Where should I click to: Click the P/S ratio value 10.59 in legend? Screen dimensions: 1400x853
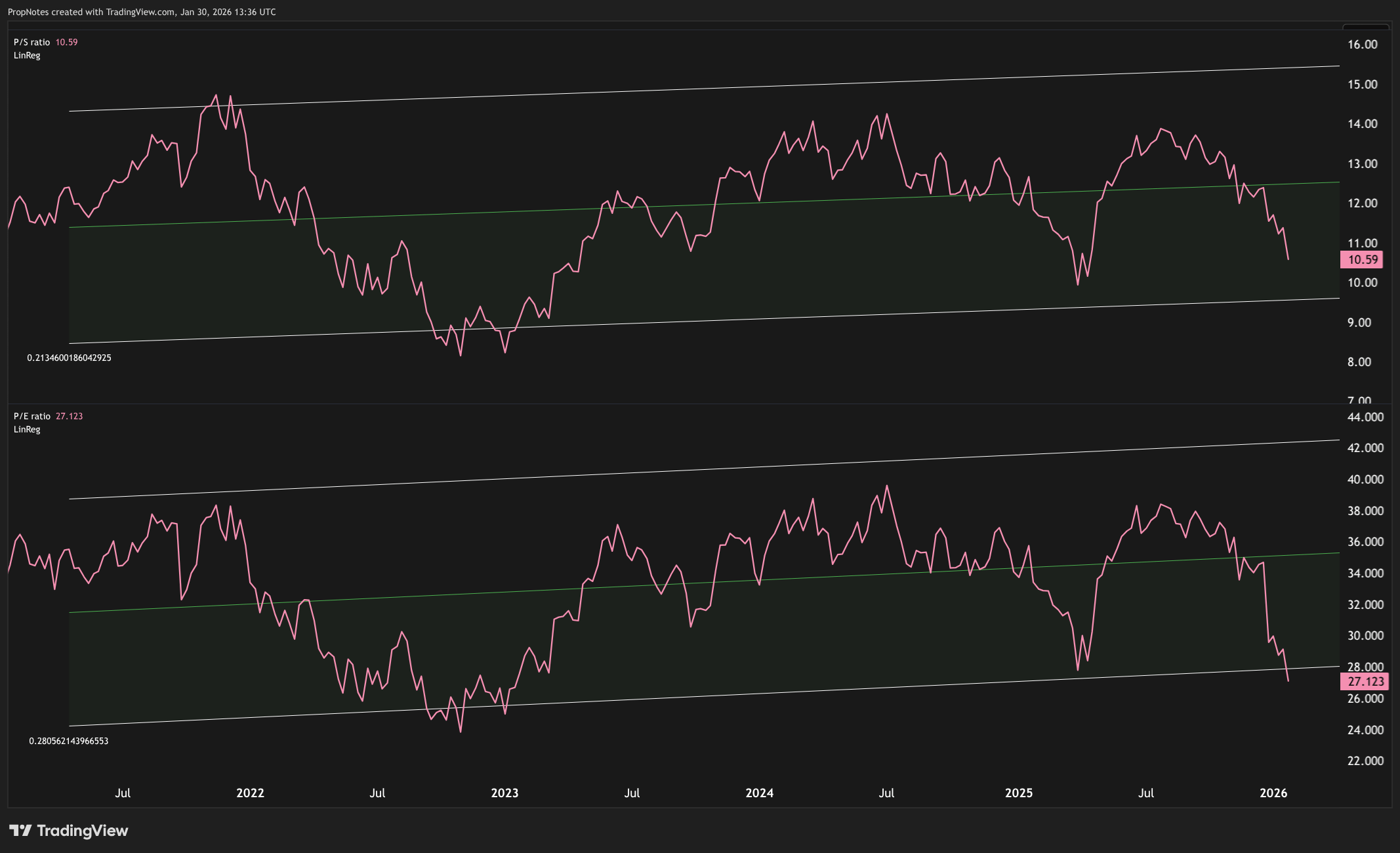click(66, 42)
